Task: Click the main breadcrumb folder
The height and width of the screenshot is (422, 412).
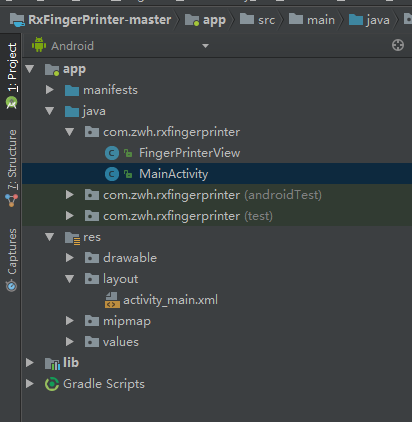Action: tap(312, 20)
